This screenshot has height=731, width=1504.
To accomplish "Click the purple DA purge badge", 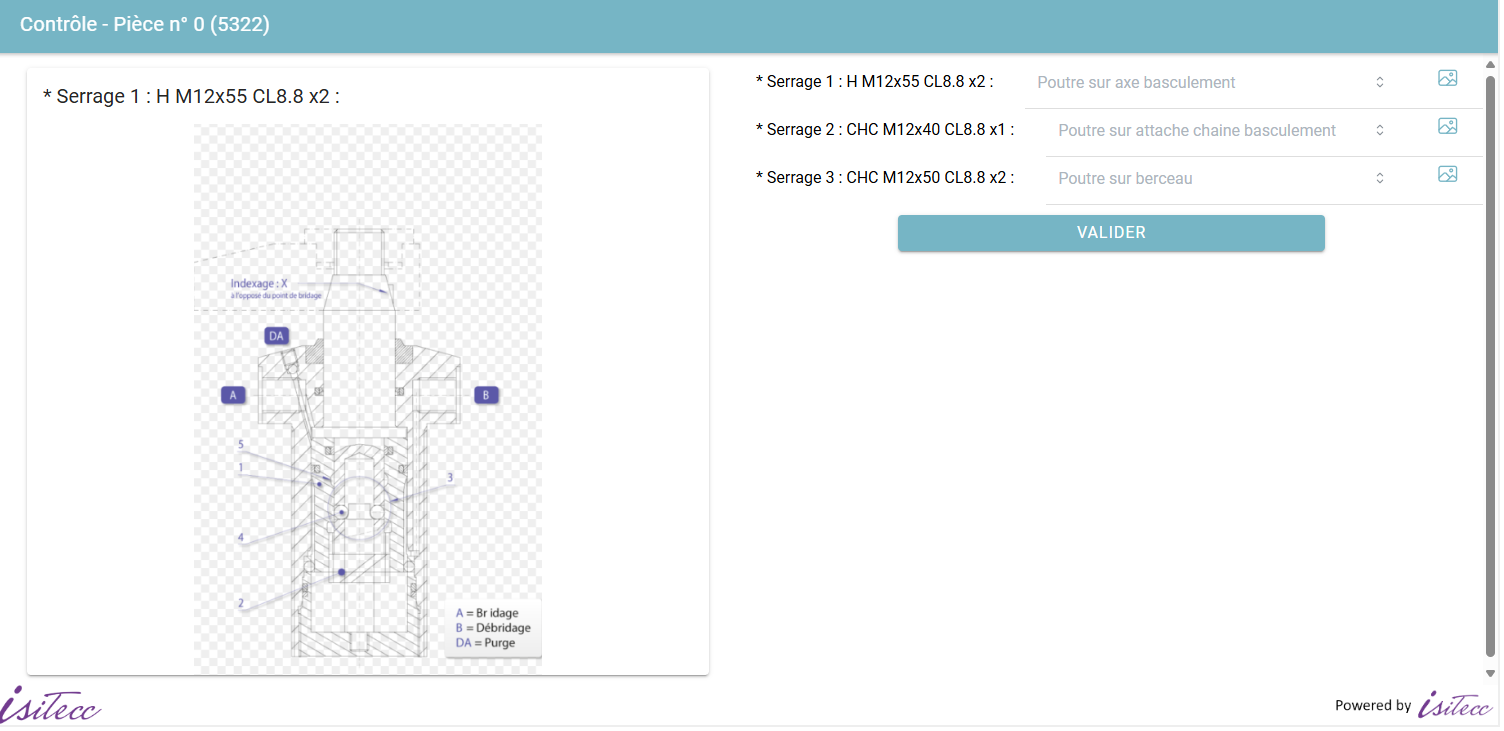I will click(277, 336).
